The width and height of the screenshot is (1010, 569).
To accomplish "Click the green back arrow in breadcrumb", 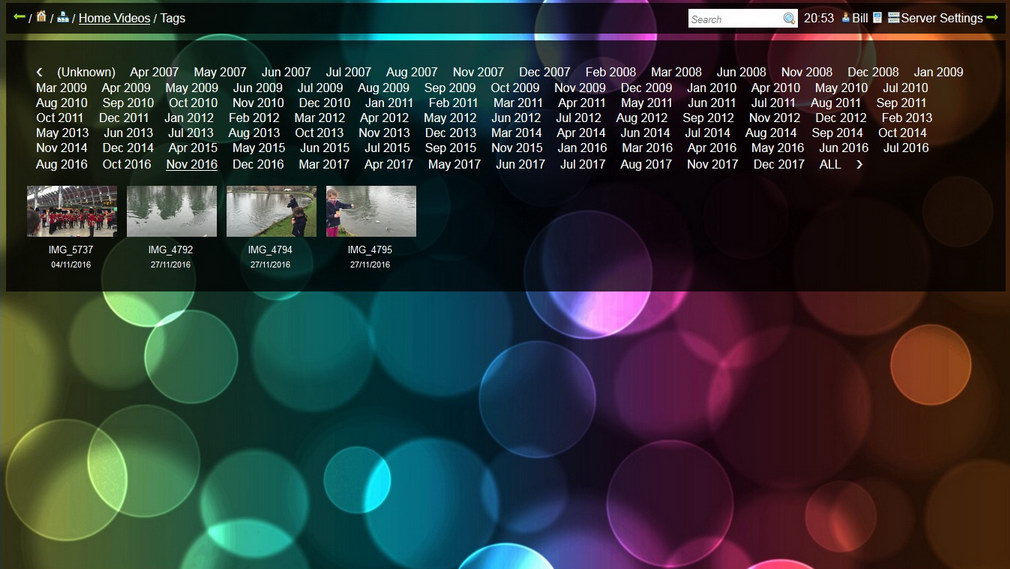I will 19,17.
